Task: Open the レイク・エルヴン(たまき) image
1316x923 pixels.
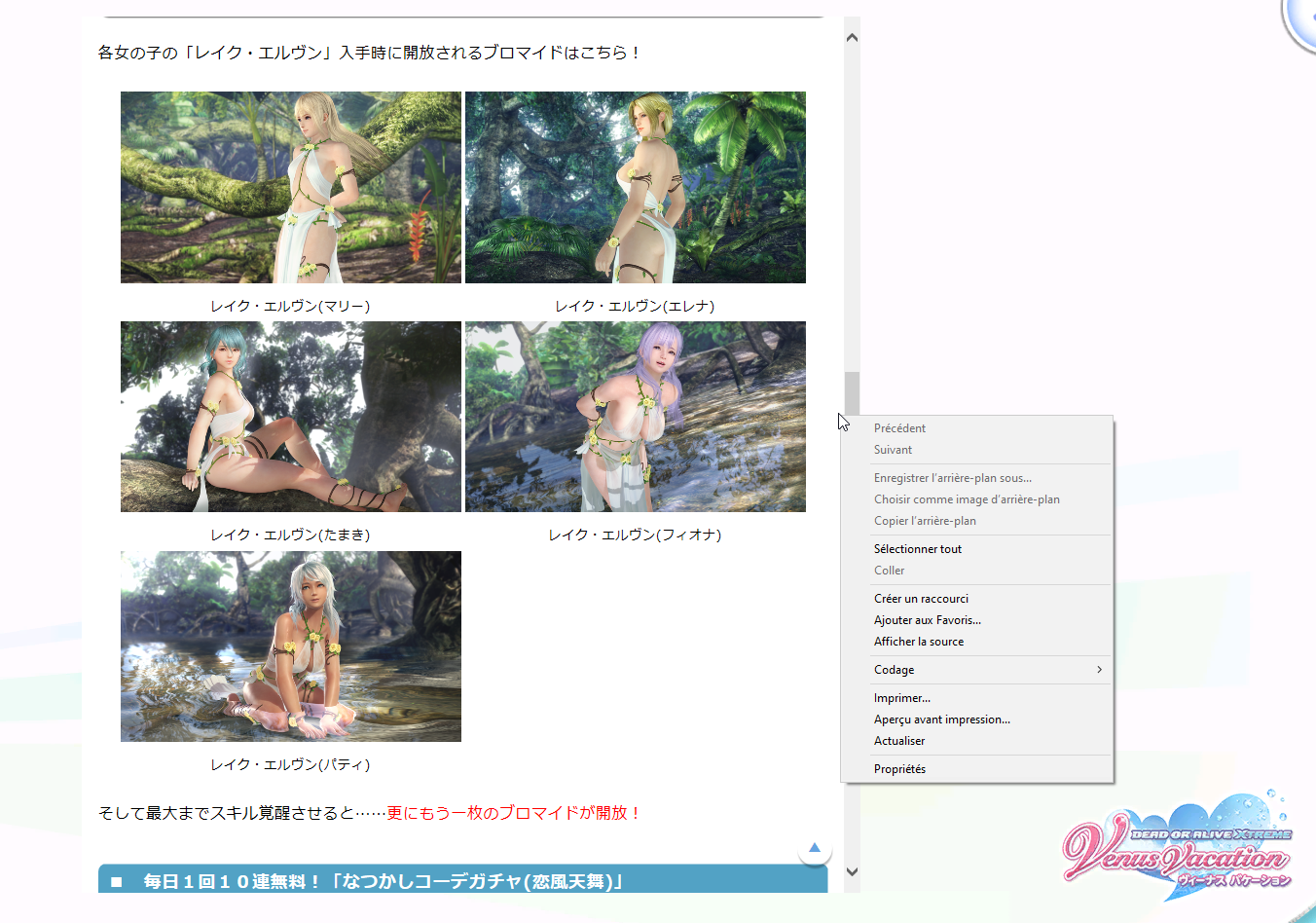Action: point(291,417)
